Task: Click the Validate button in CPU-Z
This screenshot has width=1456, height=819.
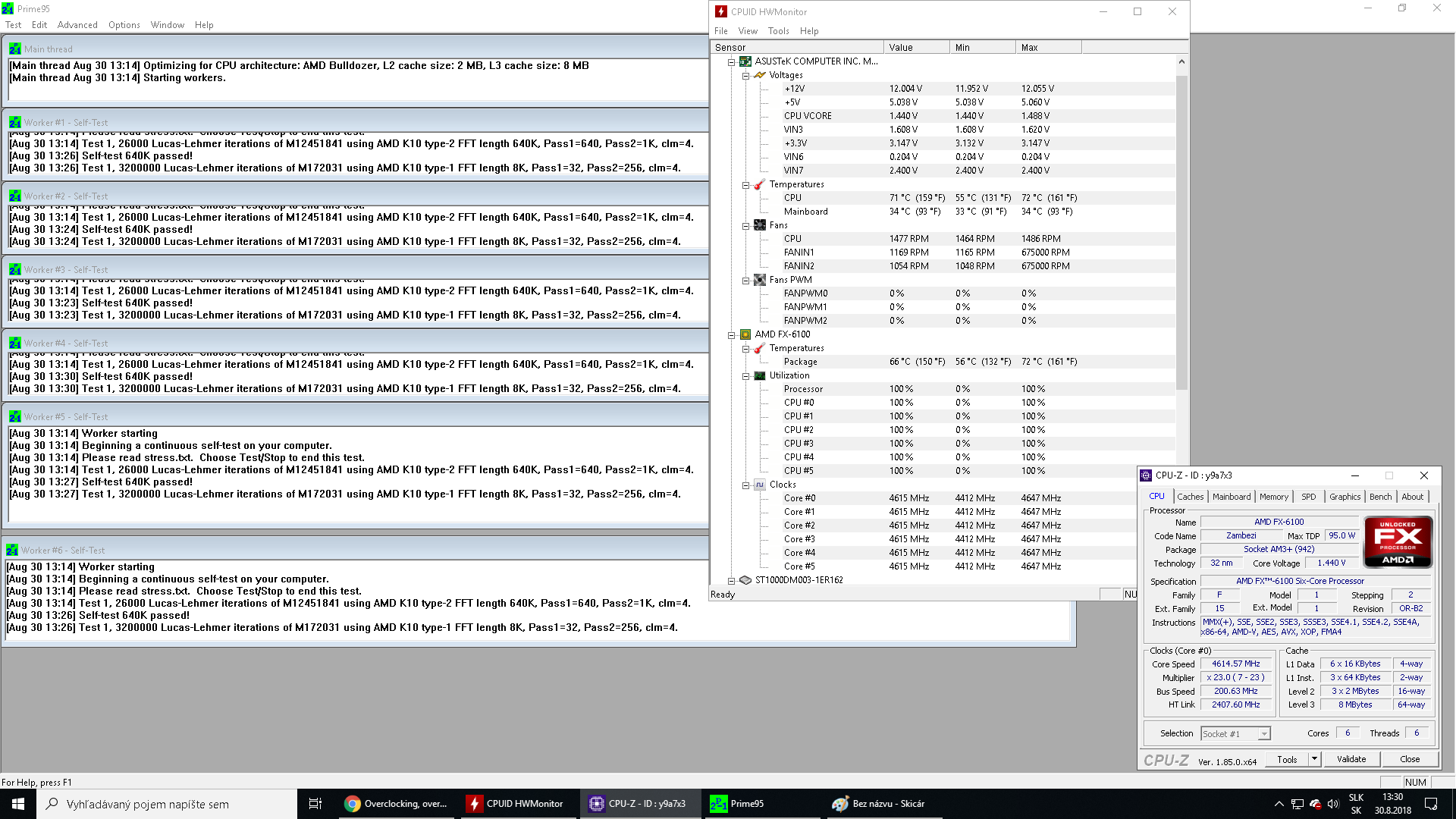Action: (x=1351, y=759)
